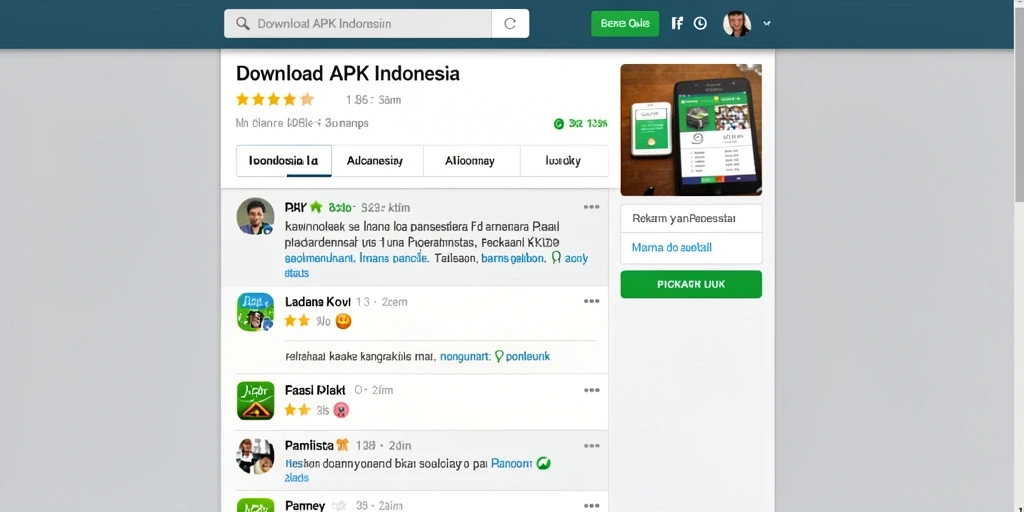The height and width of the screenshot is (512, 1024).
Task: Click the green PICKAGN UUK button
Action: pos(691,284)
